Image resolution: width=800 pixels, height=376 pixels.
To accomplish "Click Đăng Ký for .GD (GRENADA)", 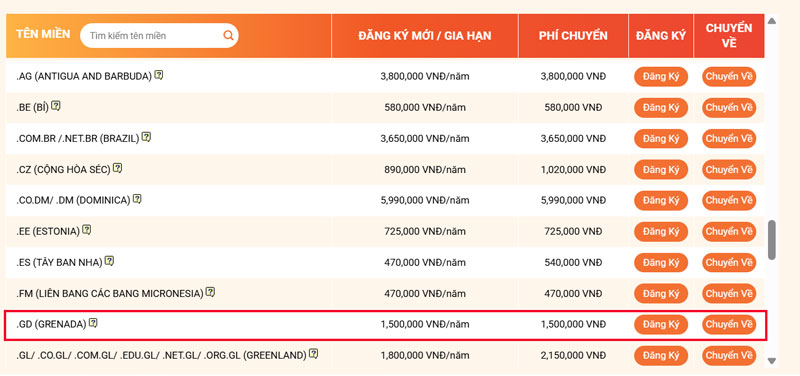I will pos(661,324).
